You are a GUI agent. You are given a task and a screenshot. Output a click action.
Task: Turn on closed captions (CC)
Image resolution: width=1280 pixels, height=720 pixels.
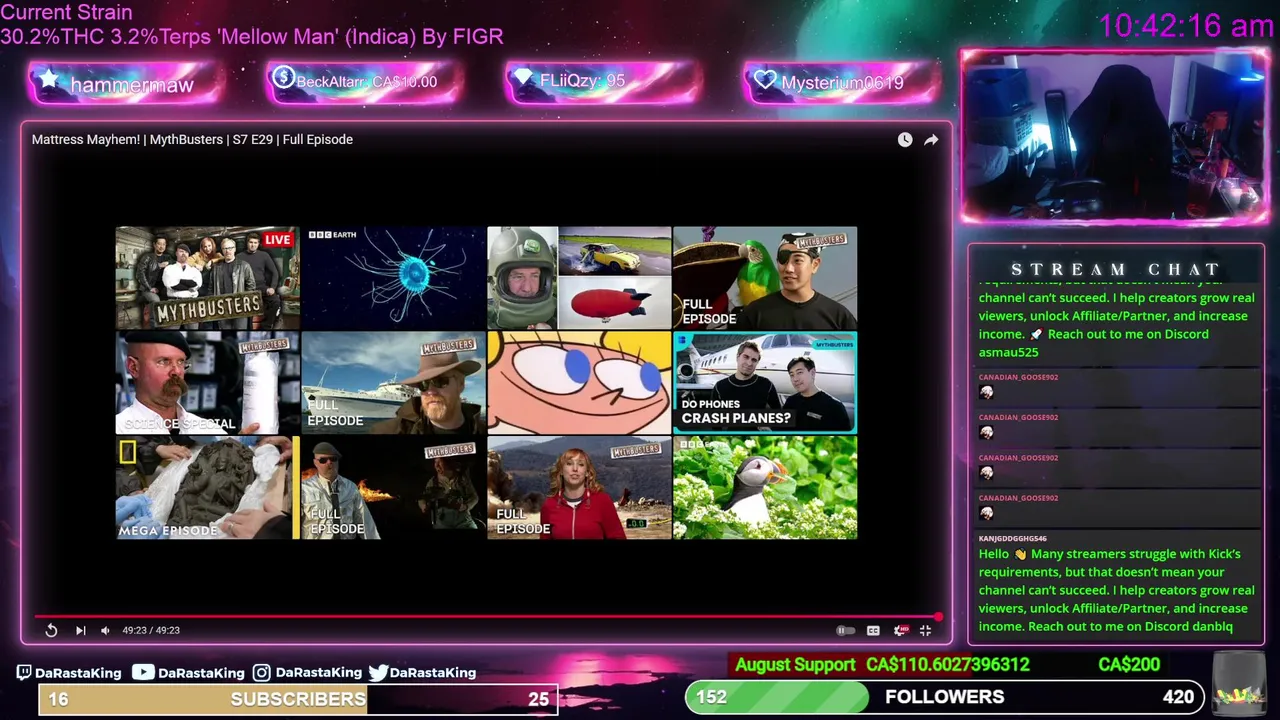[x=873, y=630]
